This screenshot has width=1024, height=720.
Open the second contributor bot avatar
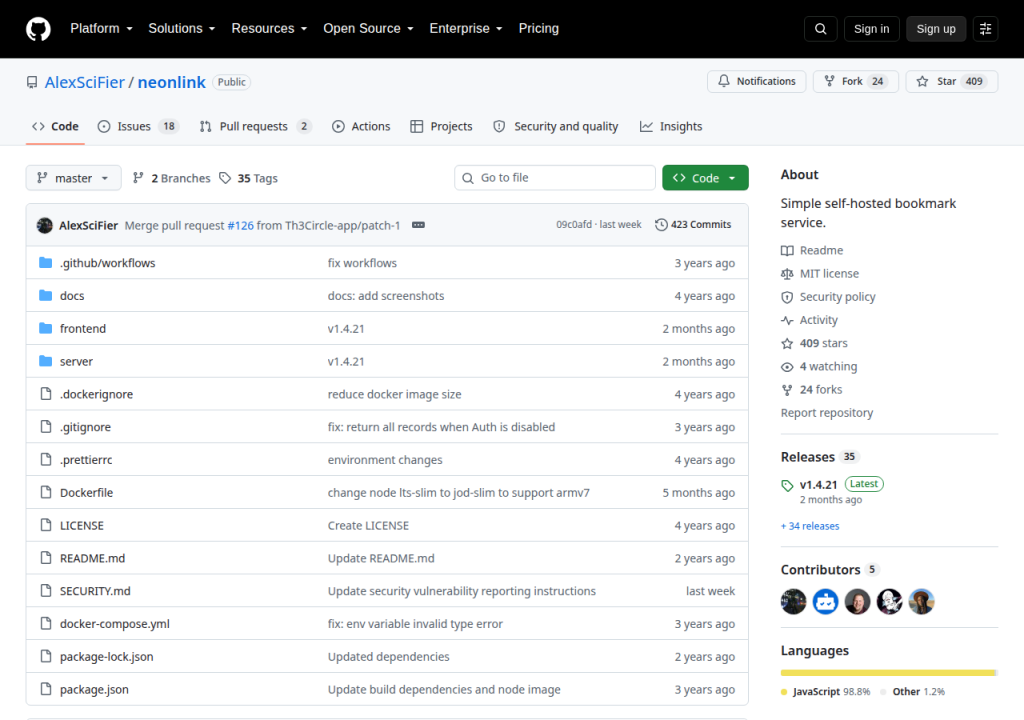click(825, 602)
